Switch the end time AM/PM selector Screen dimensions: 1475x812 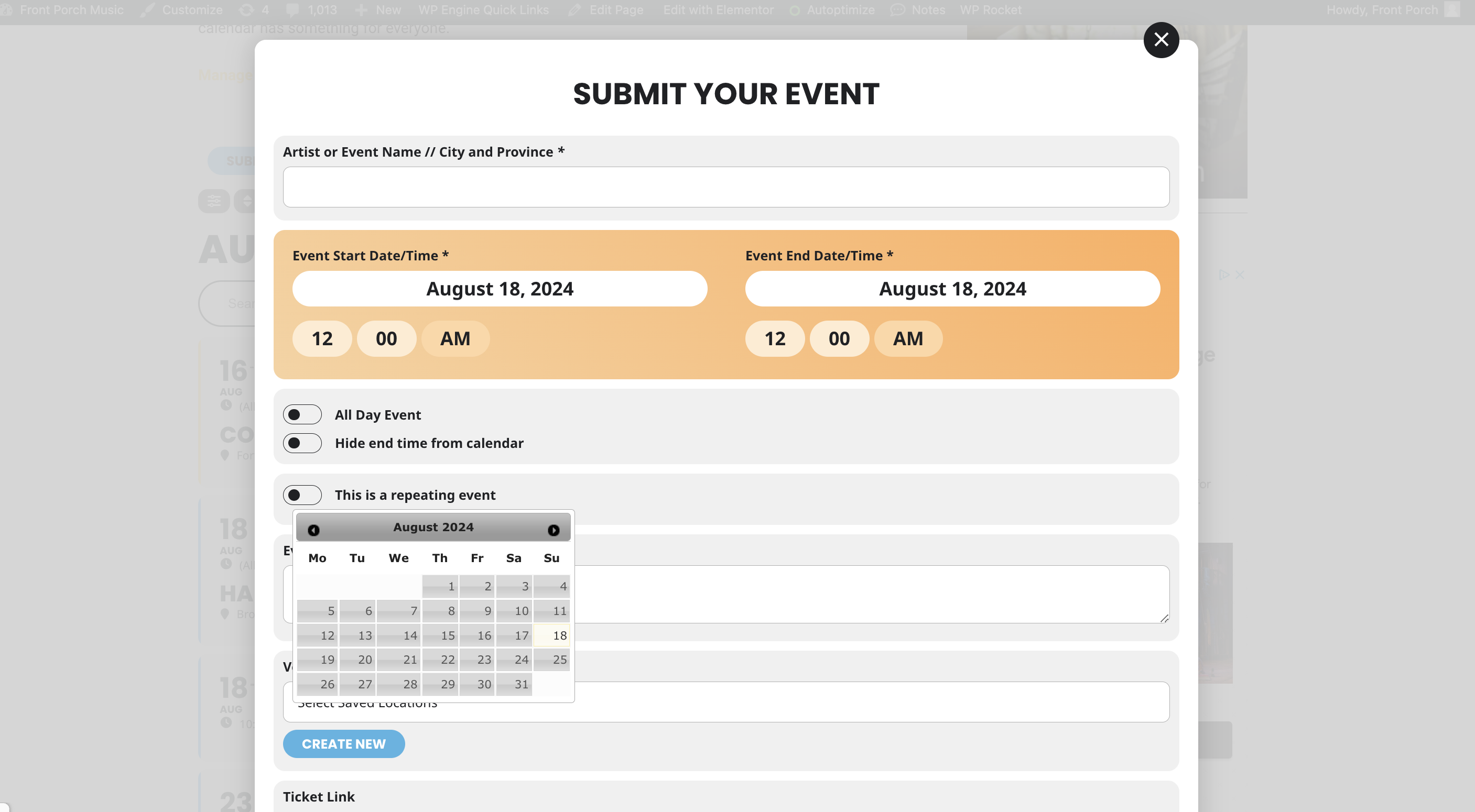909,339
